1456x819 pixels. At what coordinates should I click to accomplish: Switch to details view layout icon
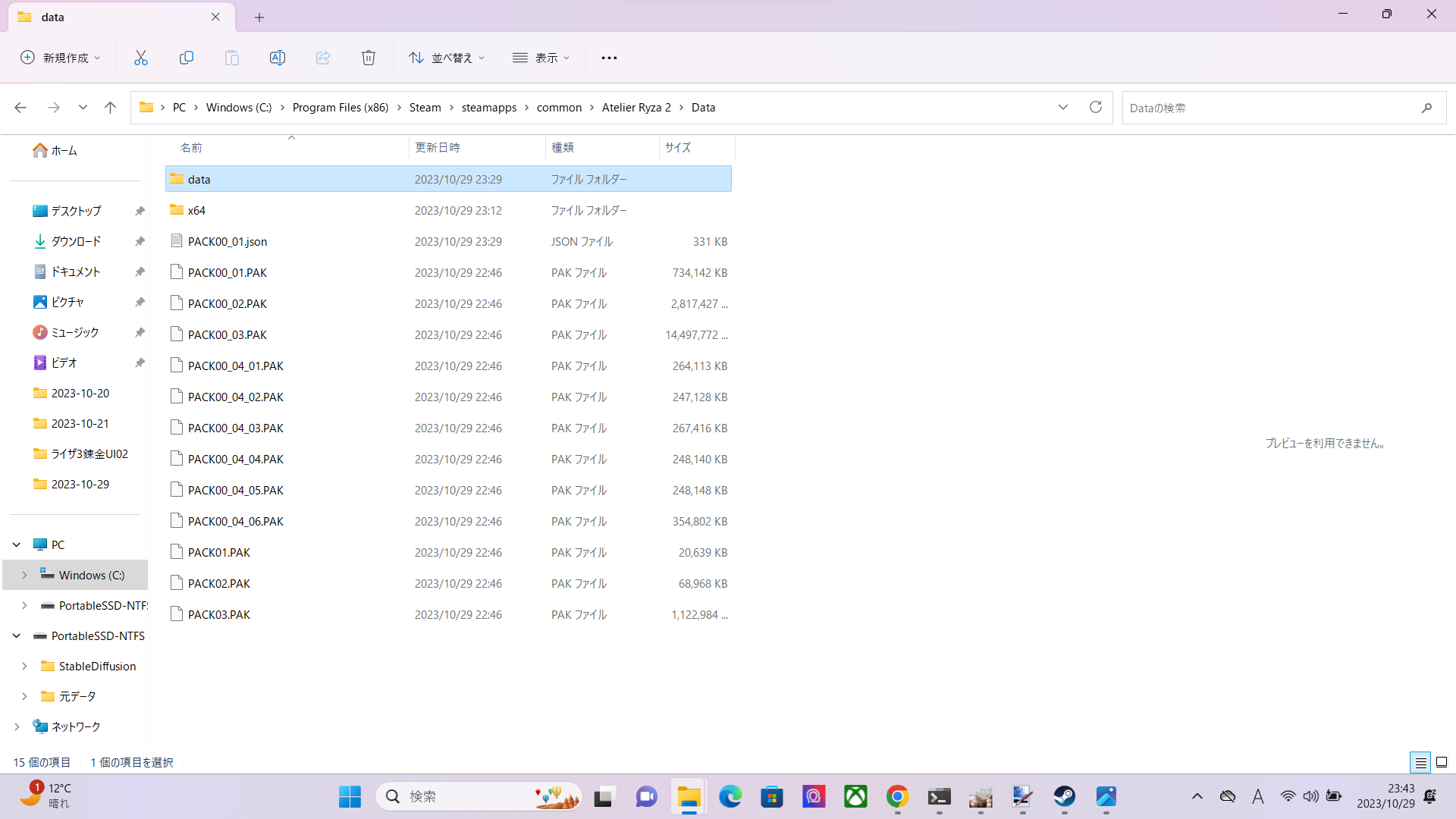pos(1420,762)
